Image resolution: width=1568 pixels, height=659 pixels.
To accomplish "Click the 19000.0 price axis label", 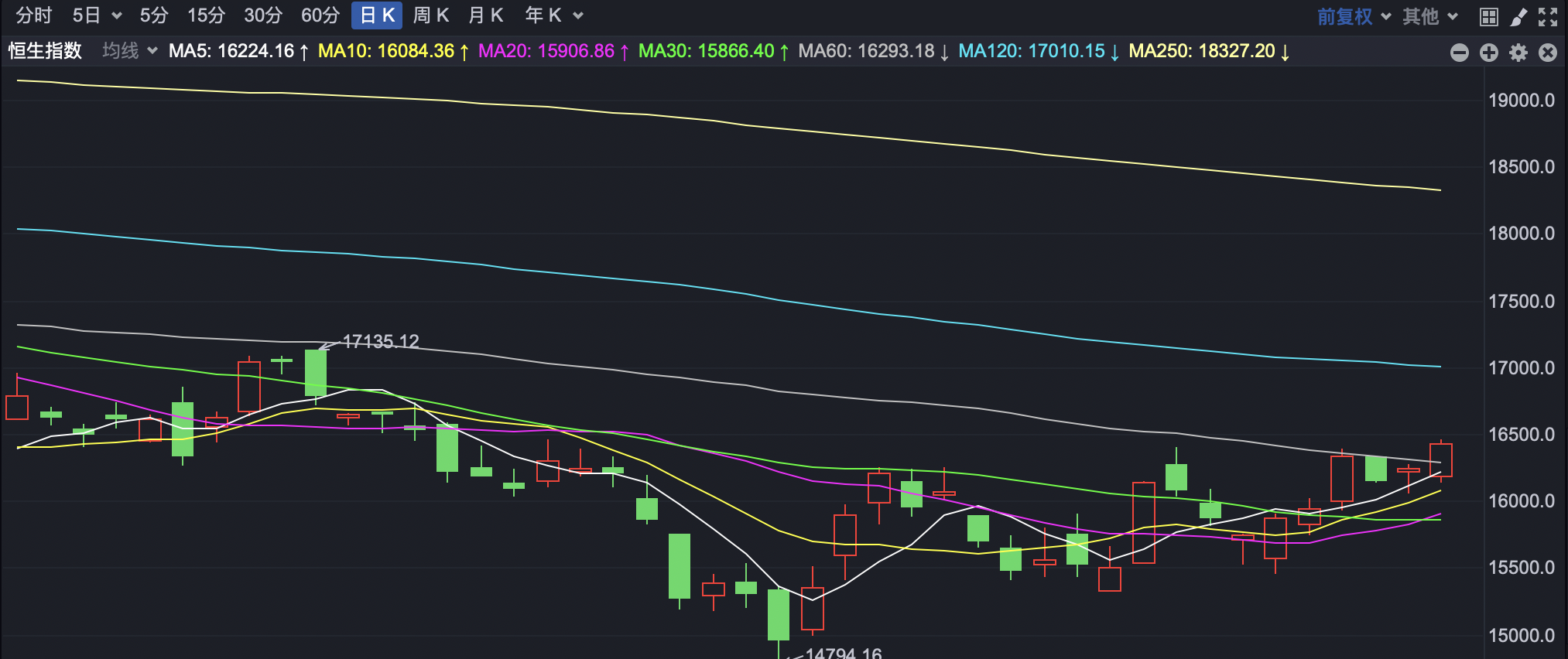I will [x=1522, y=101].
